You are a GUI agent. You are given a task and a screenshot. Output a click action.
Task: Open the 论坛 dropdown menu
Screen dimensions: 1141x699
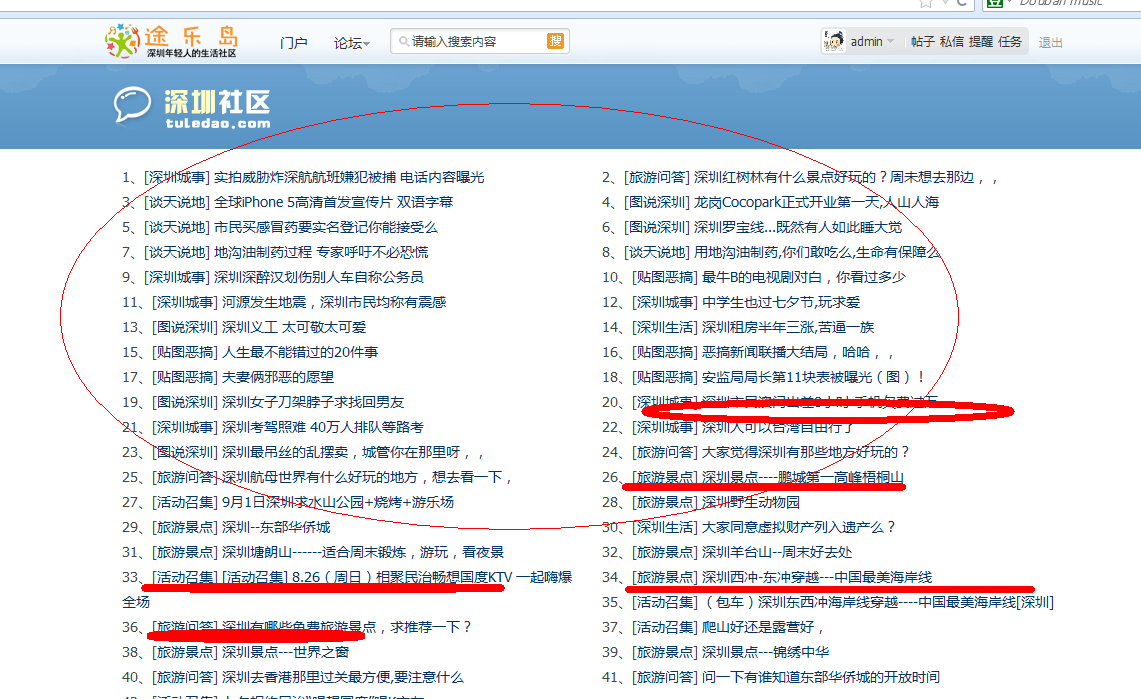[351, 43]
